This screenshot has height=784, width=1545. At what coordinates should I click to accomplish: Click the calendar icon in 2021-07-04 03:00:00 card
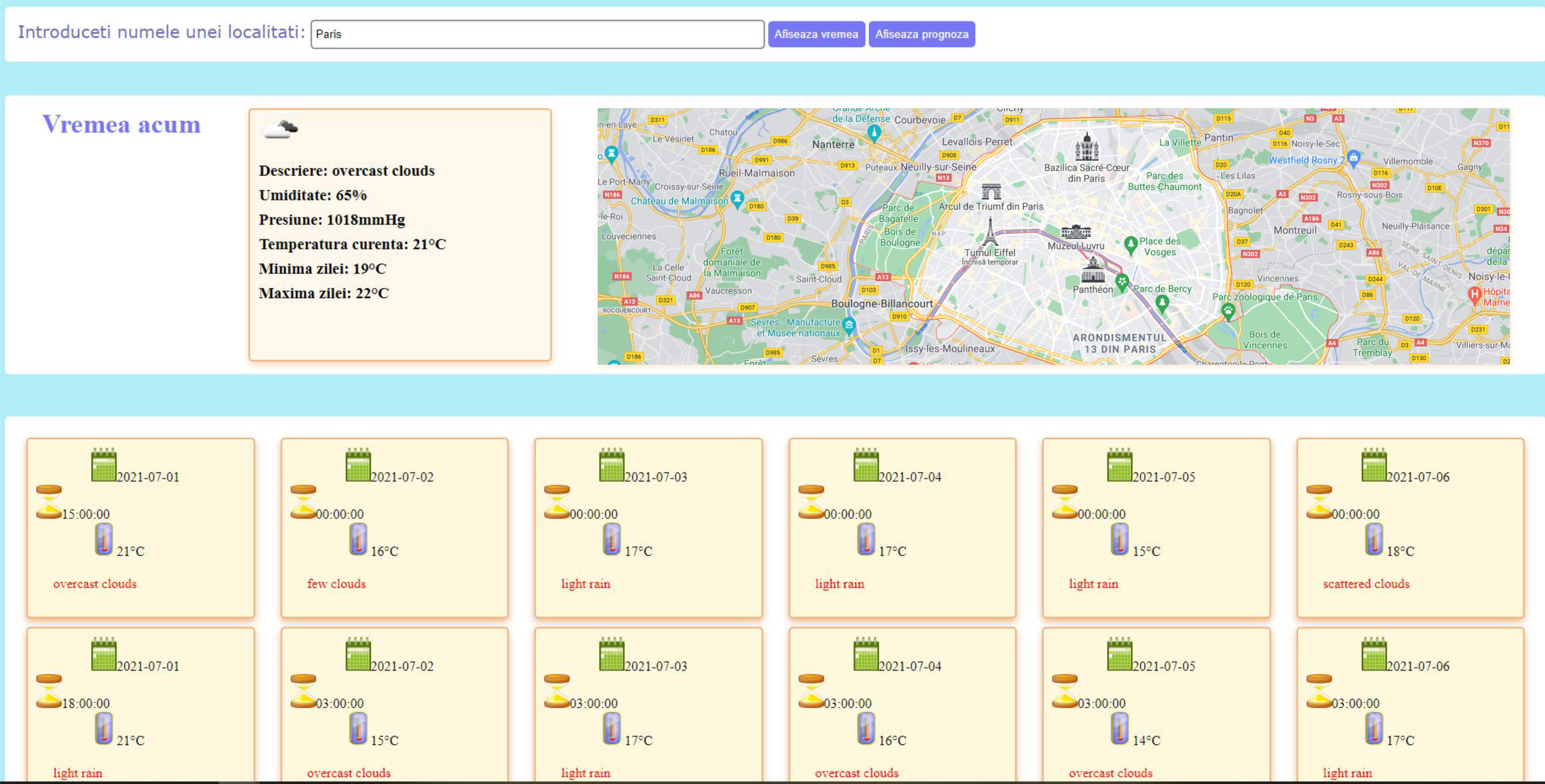(866, 654)
